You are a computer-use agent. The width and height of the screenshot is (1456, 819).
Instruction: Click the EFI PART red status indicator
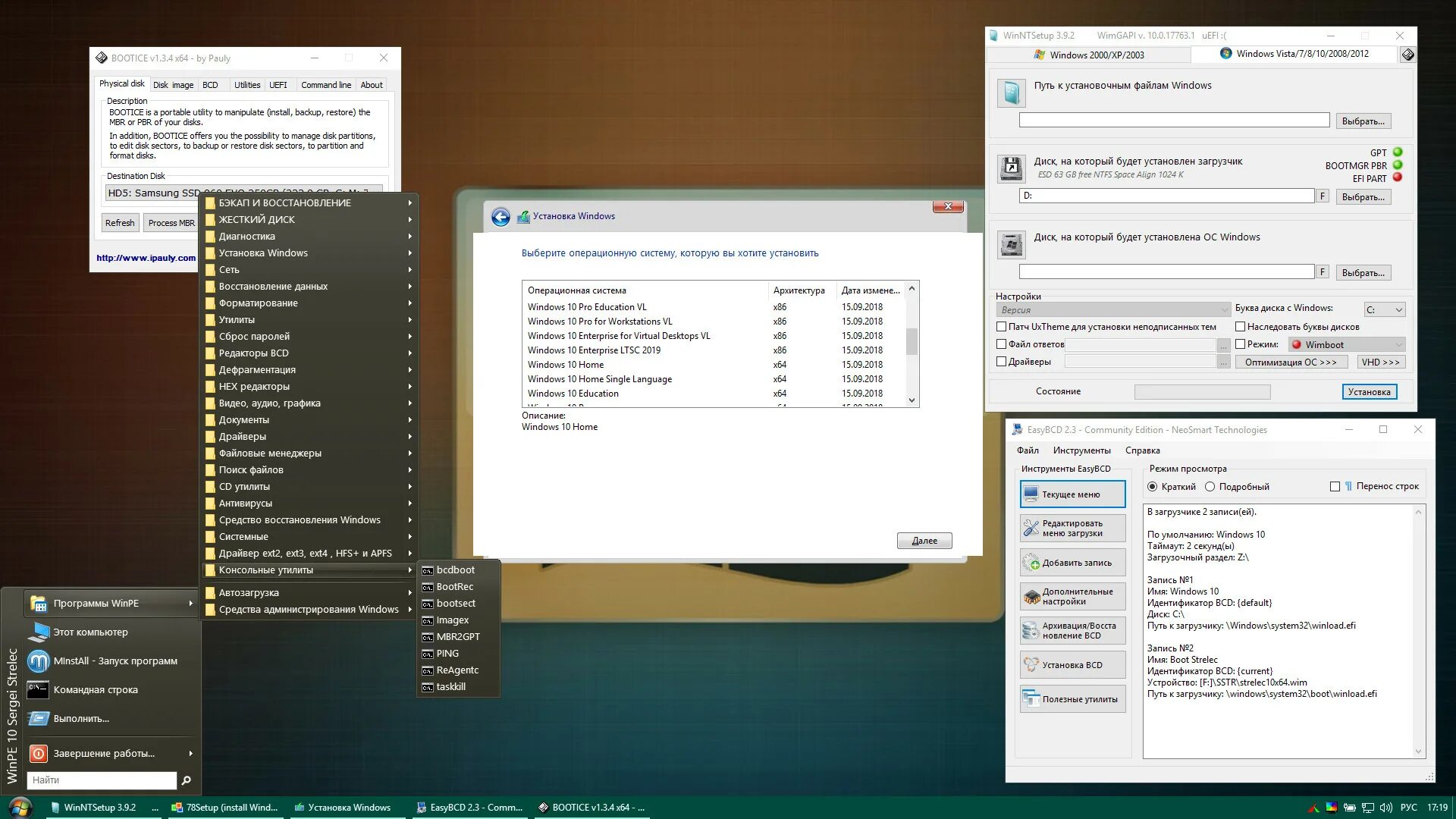point(1398,178)
